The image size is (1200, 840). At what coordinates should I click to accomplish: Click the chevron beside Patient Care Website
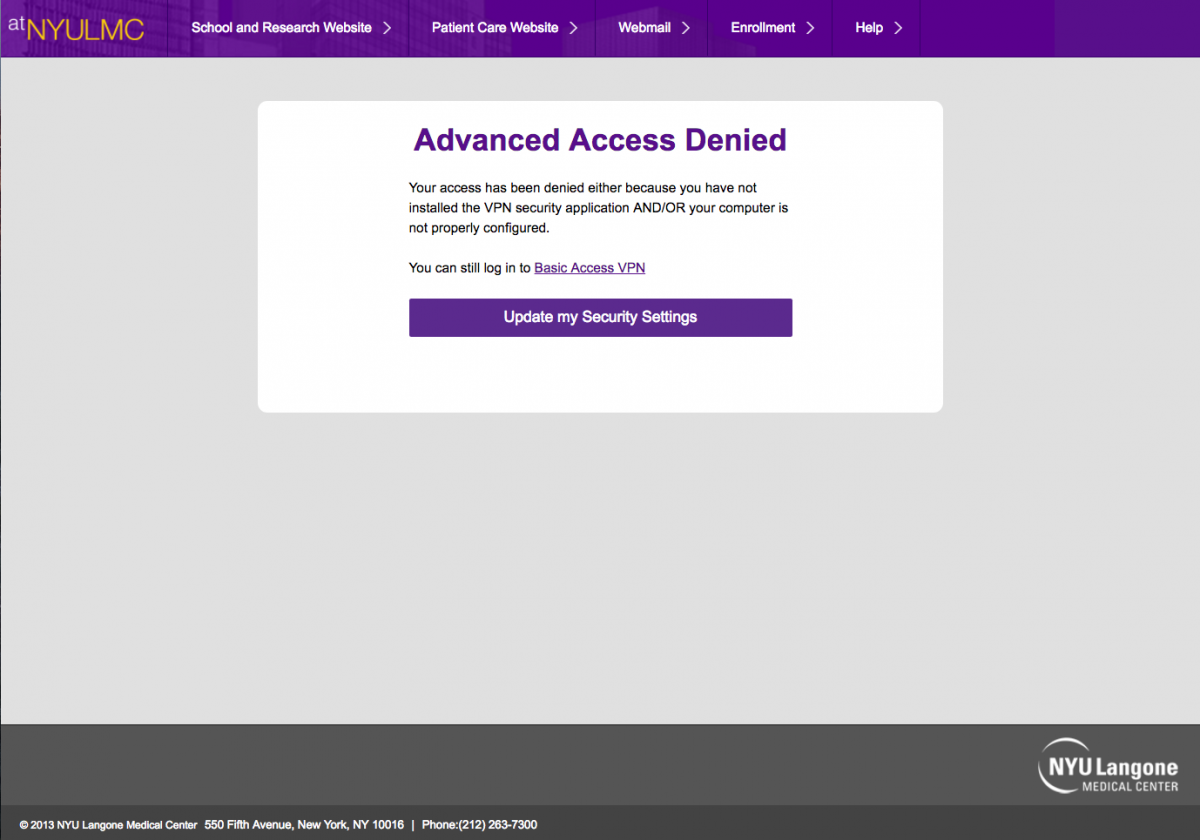point(573,28)
